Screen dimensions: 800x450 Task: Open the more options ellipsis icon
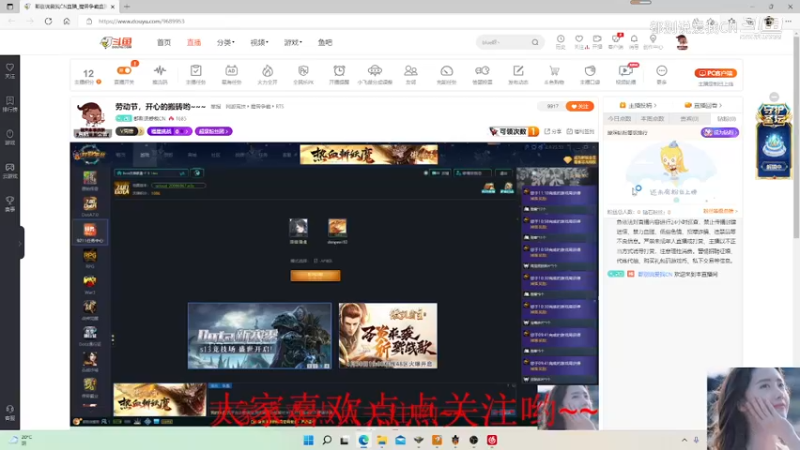pos(661,73)
